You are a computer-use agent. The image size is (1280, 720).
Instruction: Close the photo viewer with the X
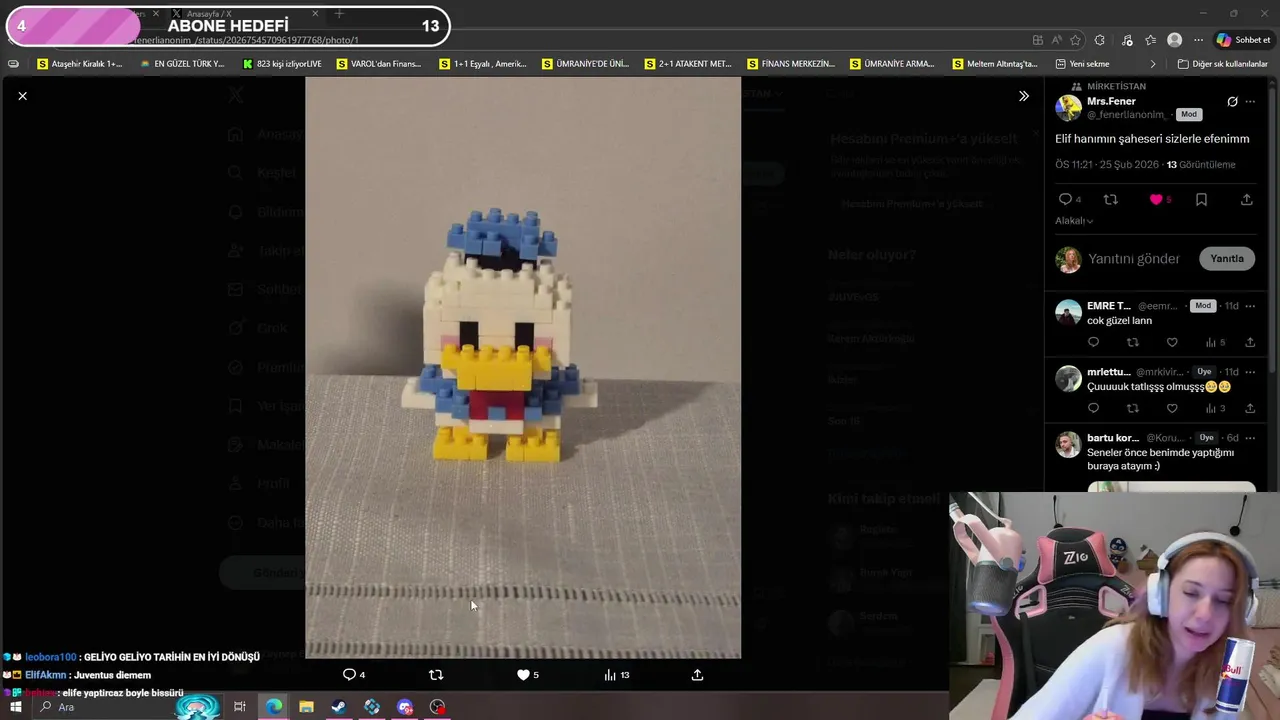[22, 96]
